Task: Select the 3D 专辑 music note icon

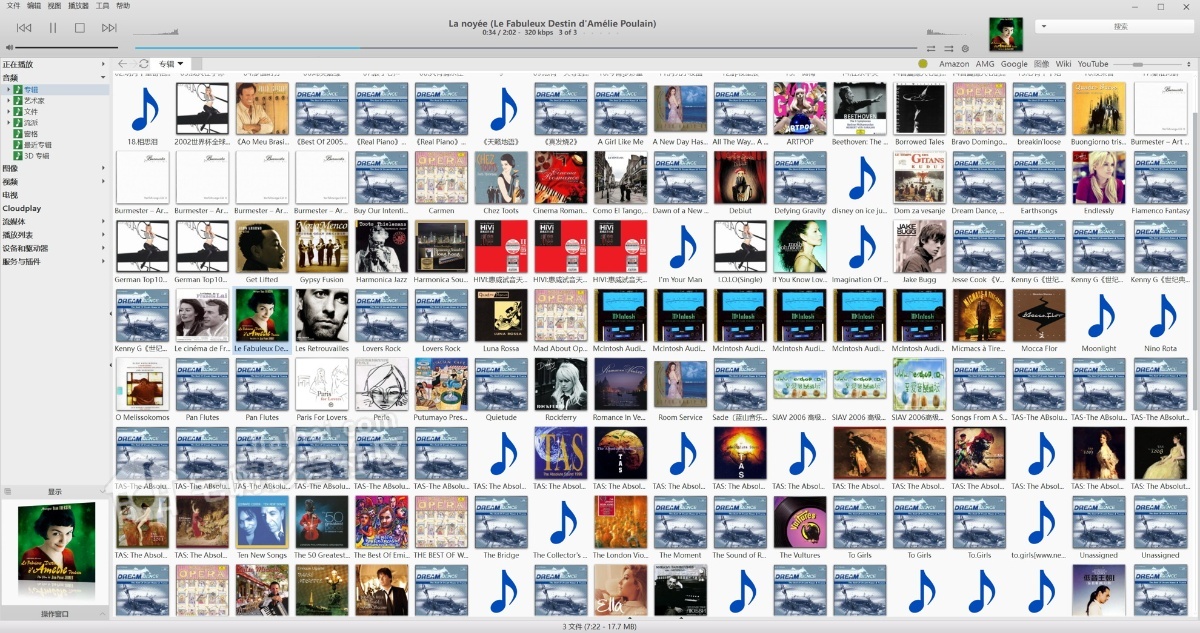Action: [x=18, y=156]
